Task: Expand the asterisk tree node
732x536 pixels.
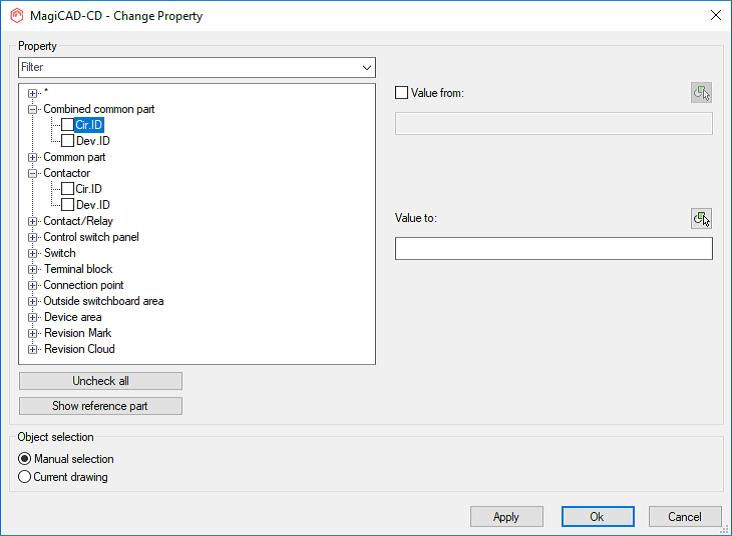Action: (32, 93)
